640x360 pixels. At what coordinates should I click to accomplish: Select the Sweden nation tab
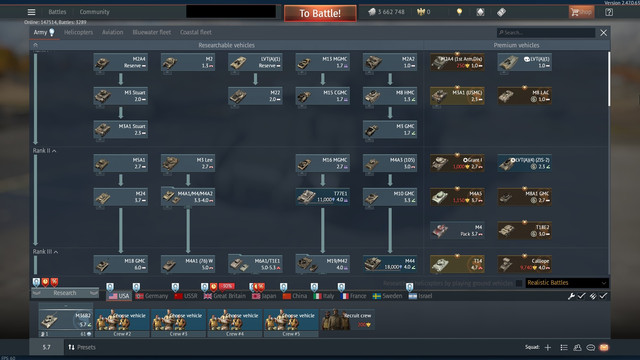(387, 296)
